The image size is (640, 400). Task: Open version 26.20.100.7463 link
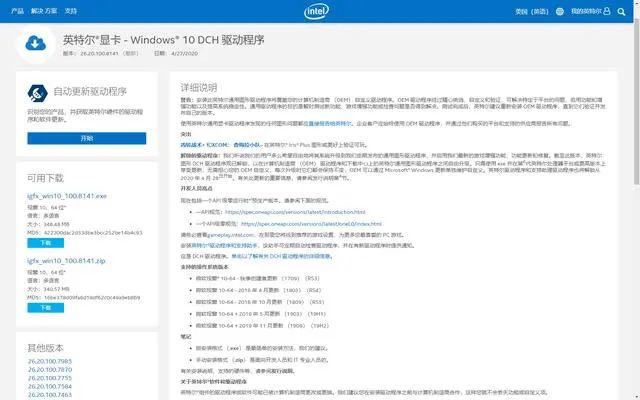pos(50,395)
